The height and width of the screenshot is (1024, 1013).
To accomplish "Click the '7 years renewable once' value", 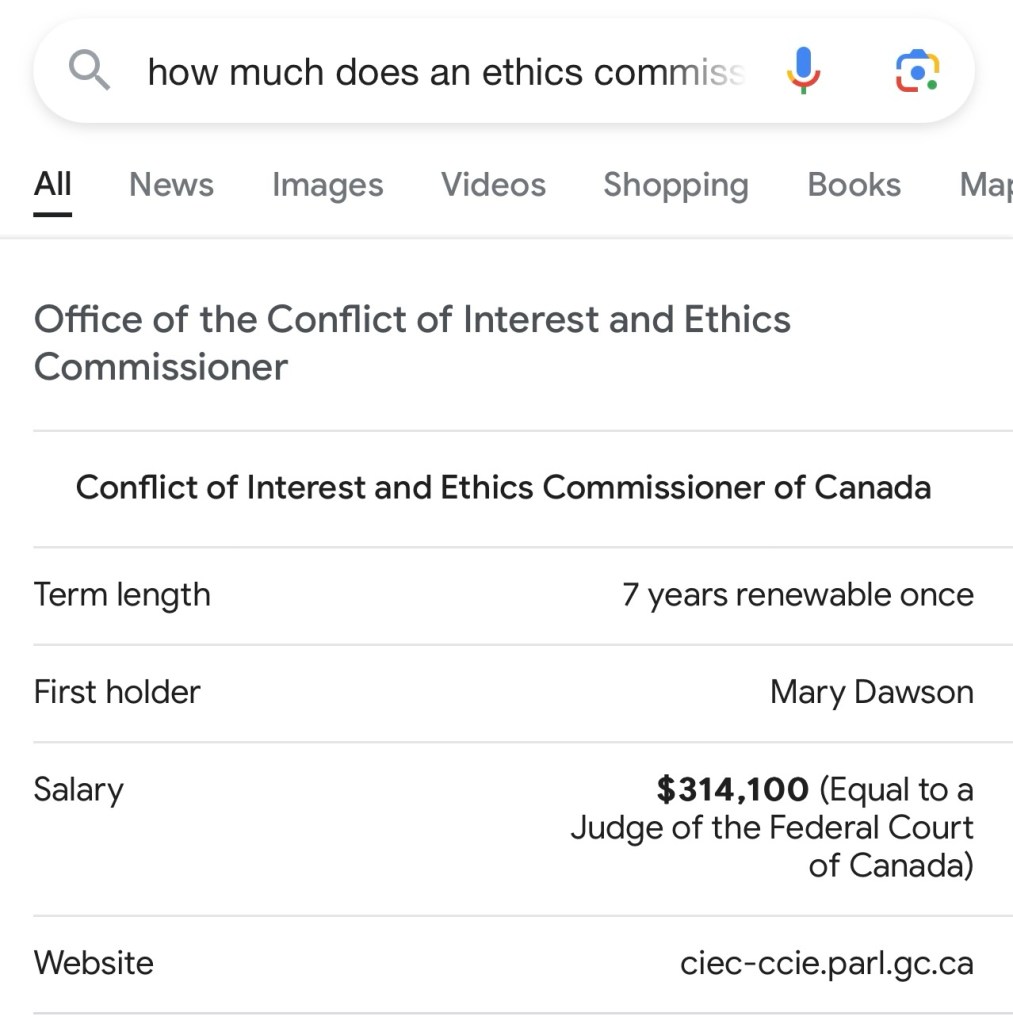I will [x=797, y=595].
